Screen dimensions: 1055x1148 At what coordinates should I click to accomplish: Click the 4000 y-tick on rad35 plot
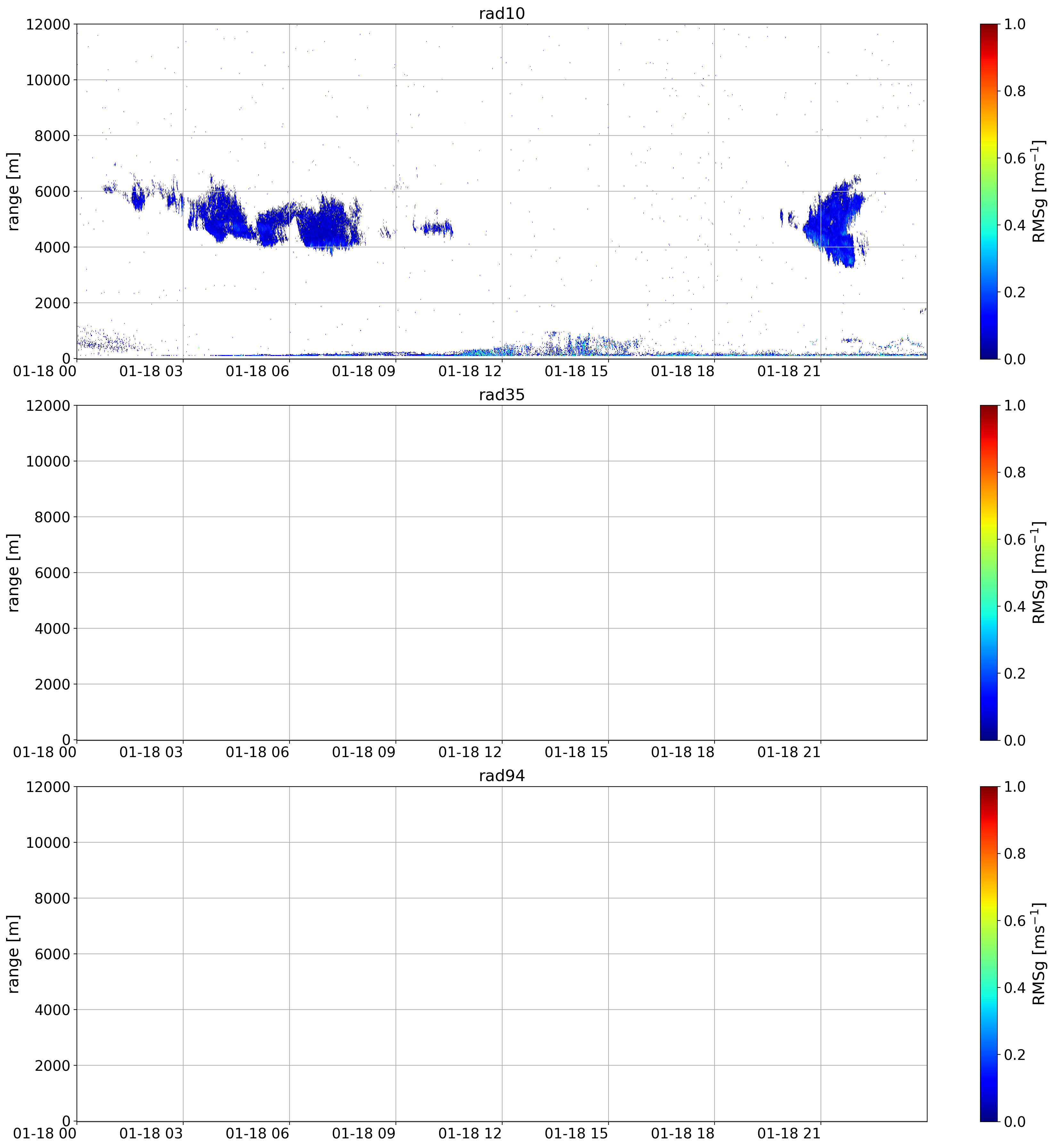(53, 628)
